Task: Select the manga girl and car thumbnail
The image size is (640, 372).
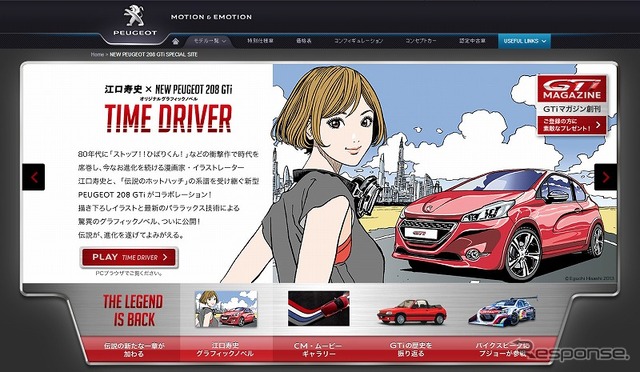Action: 226,309
